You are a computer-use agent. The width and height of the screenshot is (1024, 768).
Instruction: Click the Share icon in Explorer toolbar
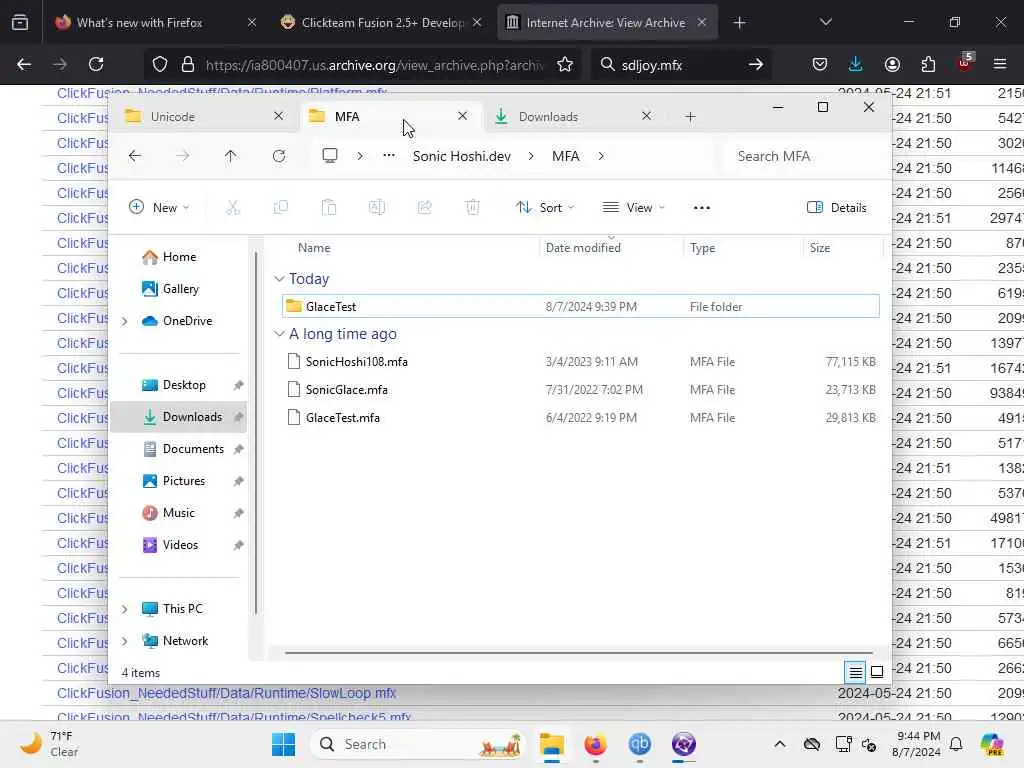click(x=424, y=208)
